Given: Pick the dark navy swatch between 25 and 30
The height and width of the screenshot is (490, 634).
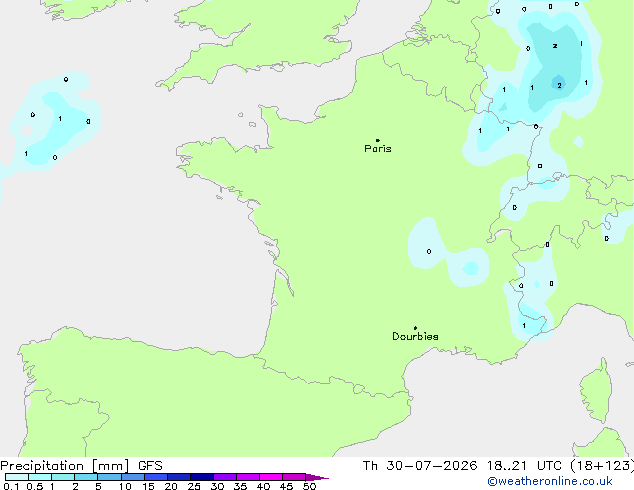Looking at the screenshot, I should (202, 477).
